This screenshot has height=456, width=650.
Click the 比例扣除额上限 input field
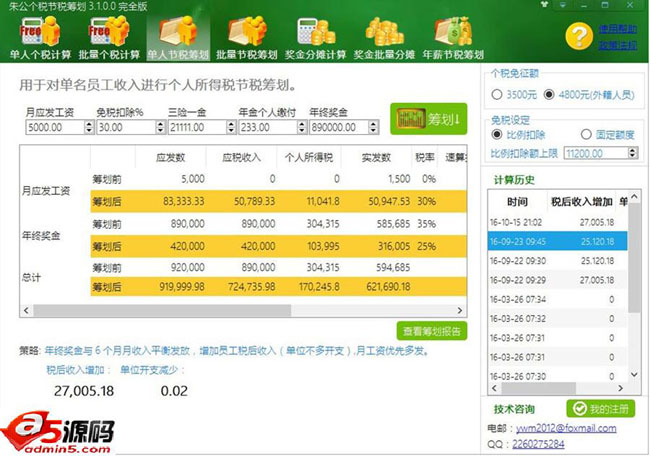(596, 153)
